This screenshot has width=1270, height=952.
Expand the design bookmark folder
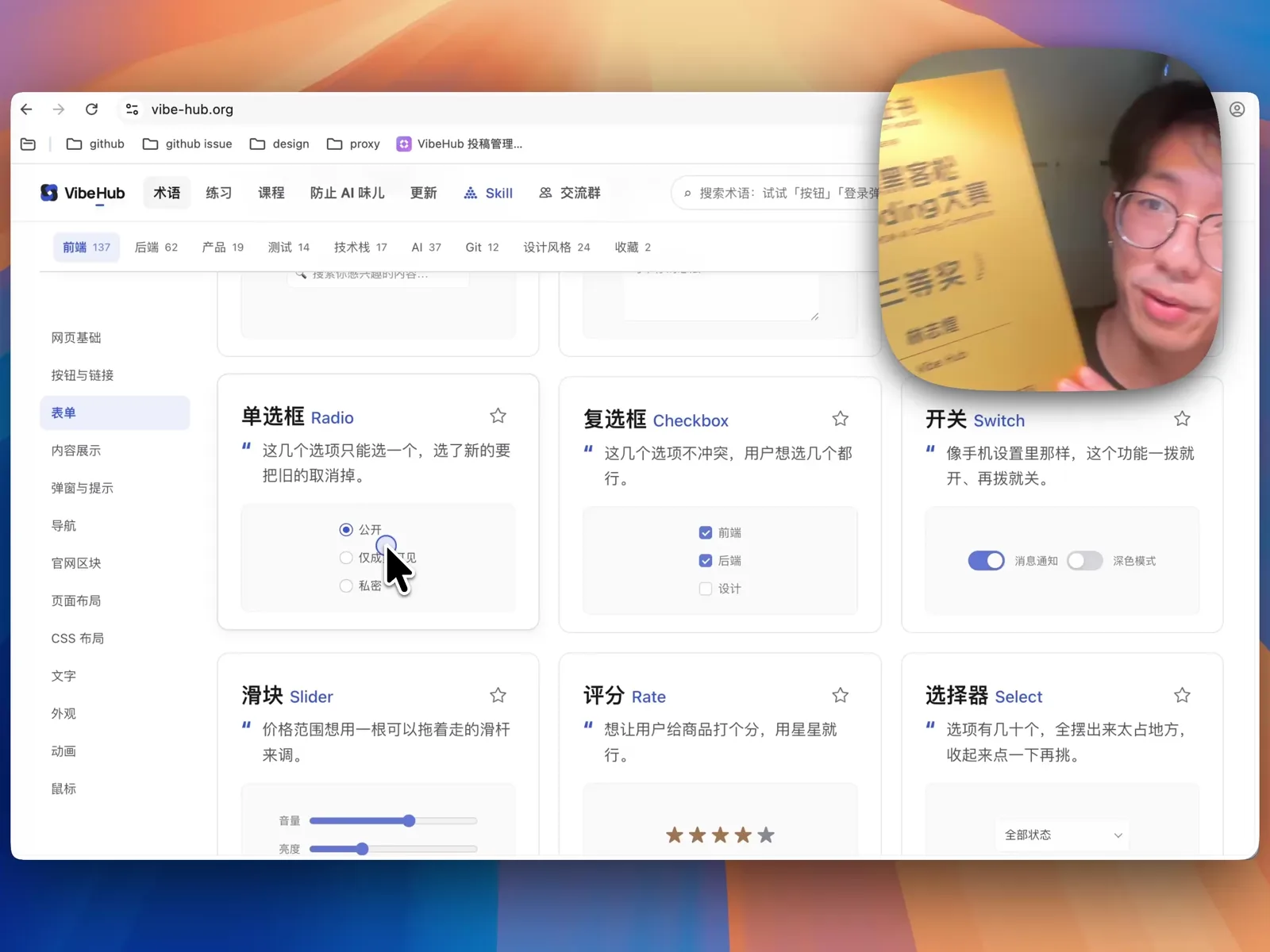tap(279, 144)
